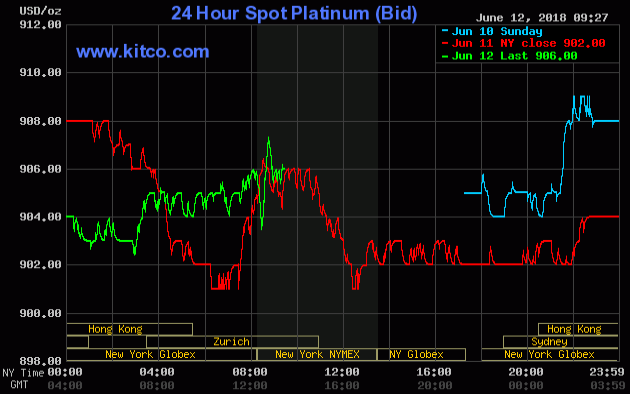This screenshot has height=394, width=630.
Task: Click the right Hong Kong market session bar
Action: coord(578,329)
